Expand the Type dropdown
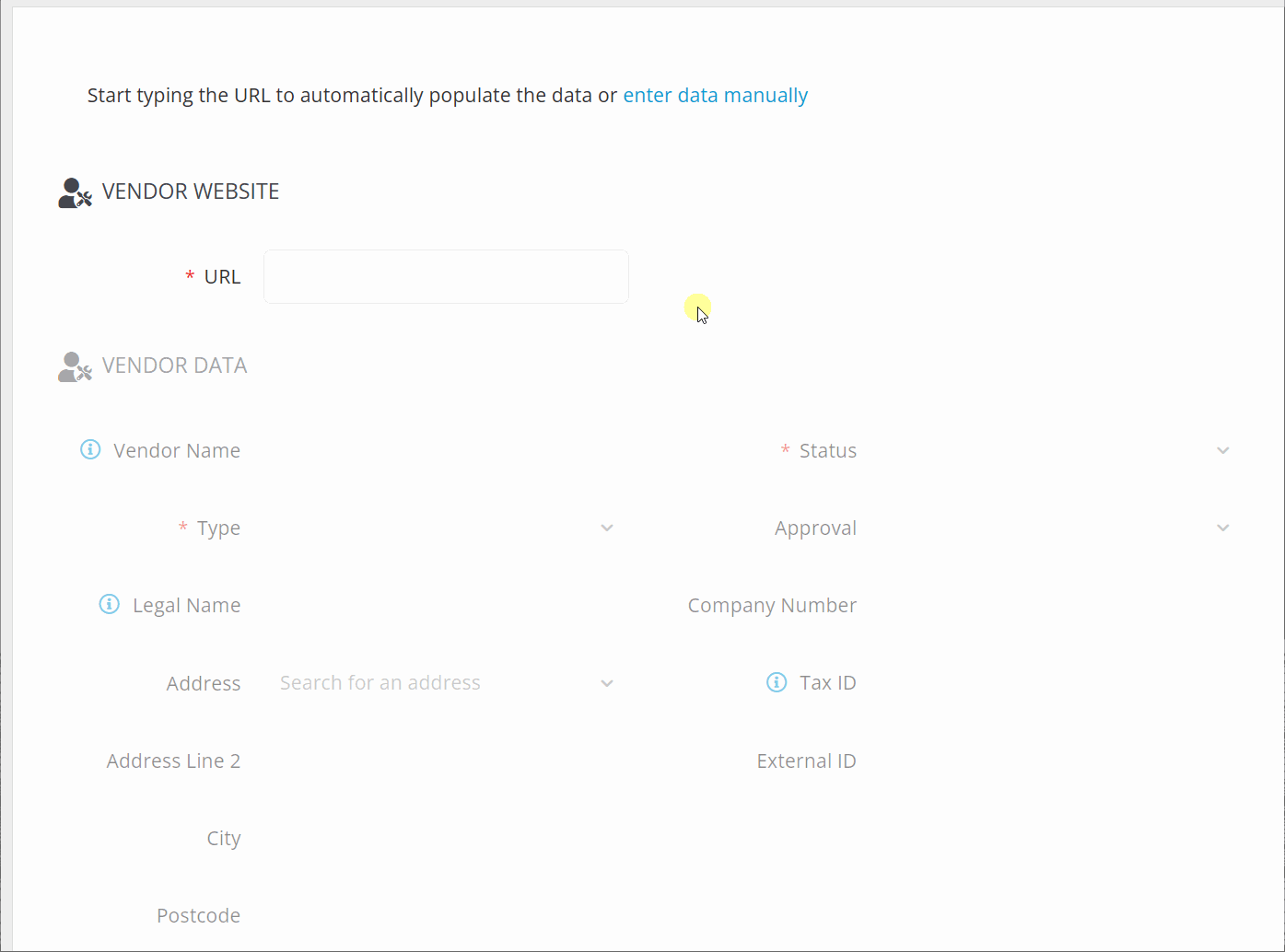 tap(607, 528)
